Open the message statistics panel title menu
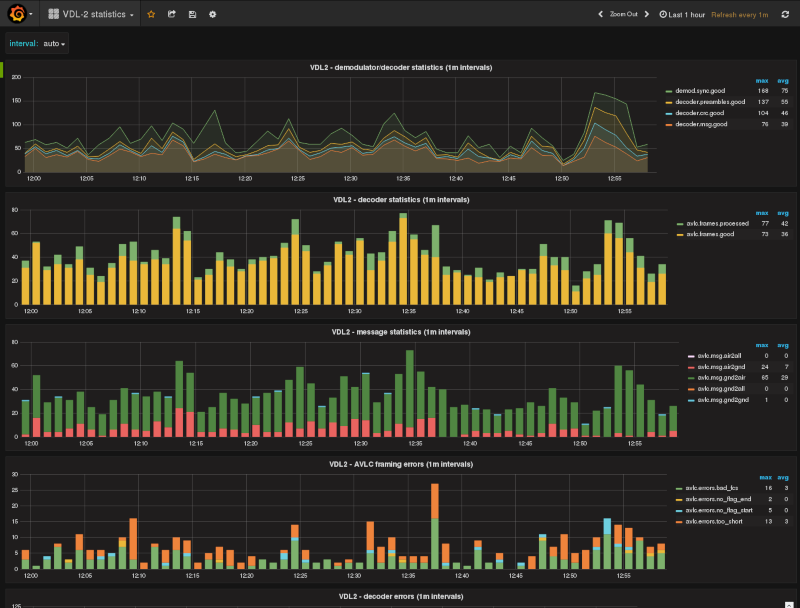Viewport: 800px width, 608px height. [401, 332]
